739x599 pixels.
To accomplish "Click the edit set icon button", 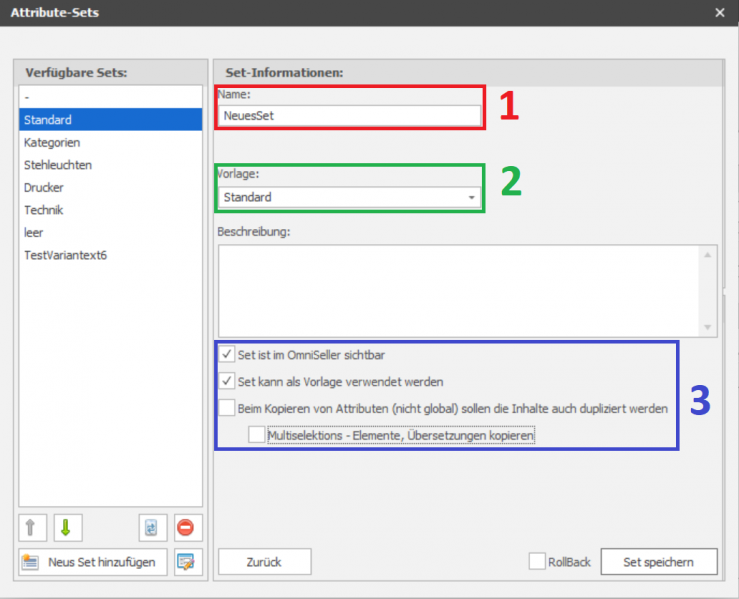I will point(187,562).
